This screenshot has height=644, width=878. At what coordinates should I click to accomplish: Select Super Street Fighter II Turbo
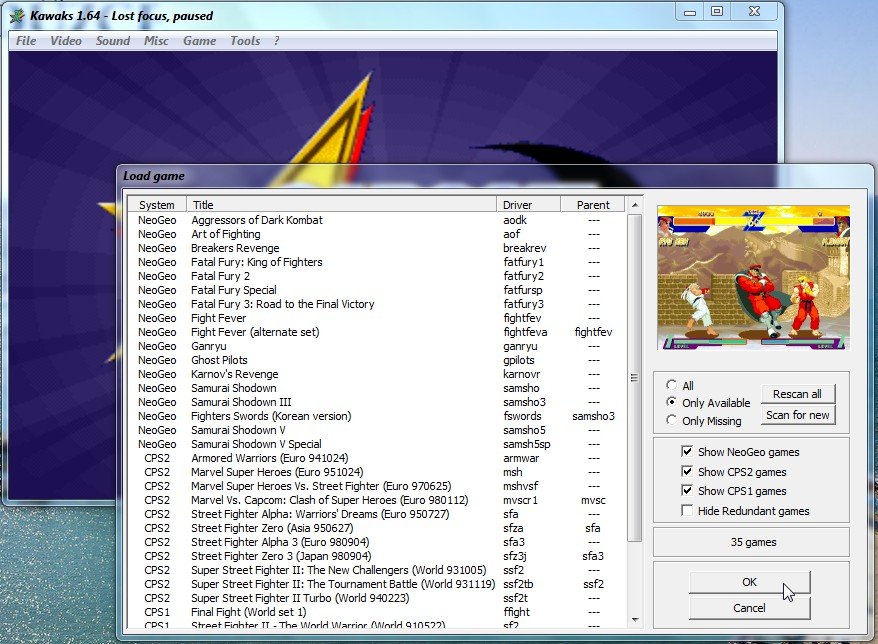point(376,598)
